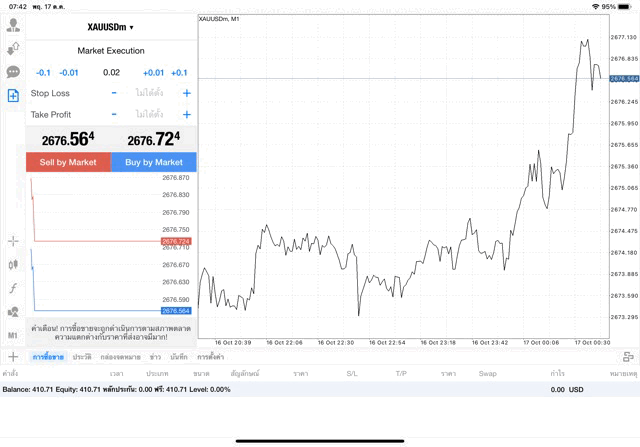640x447 pixels.
Task: Change the M1 timeframe selector
Action: 13,335
